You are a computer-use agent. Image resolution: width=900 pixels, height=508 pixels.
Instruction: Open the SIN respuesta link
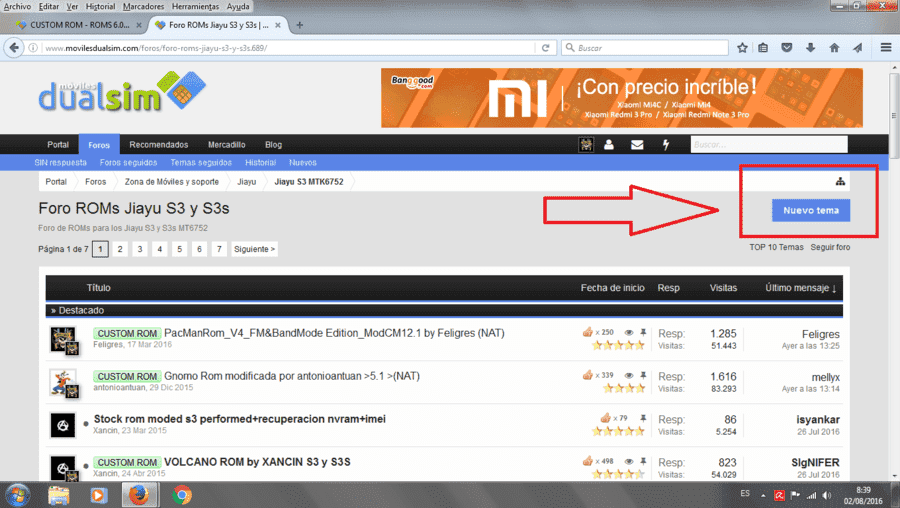tap(60, 162)
